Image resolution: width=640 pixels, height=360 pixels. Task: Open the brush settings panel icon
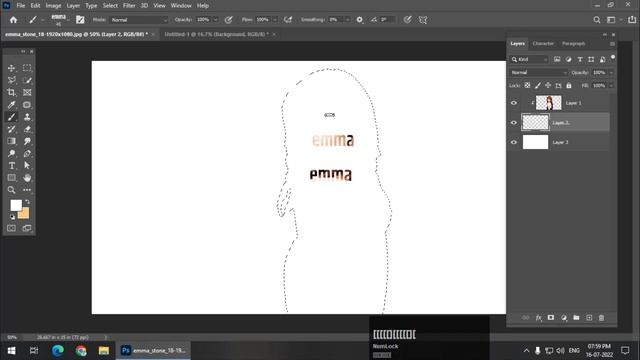pyautogui.click(x=80, y=20)
